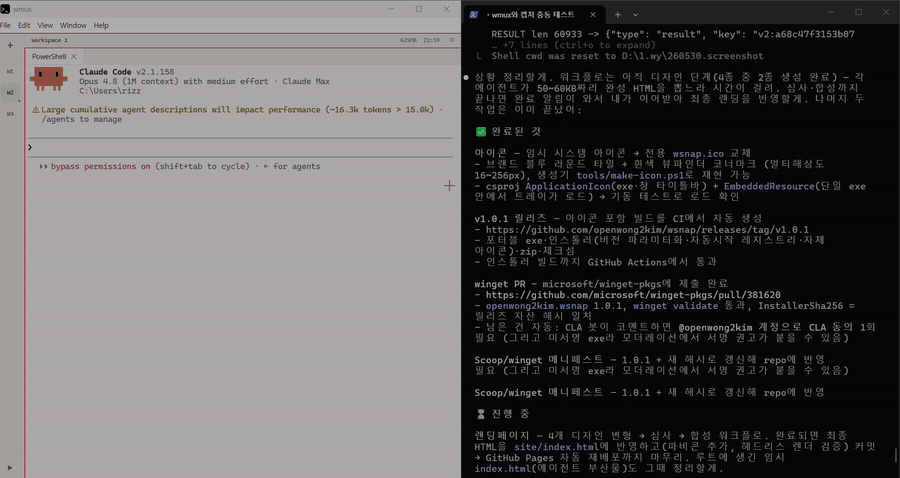
Task: Click the wmux app icon in title bar
Action: 5,9
